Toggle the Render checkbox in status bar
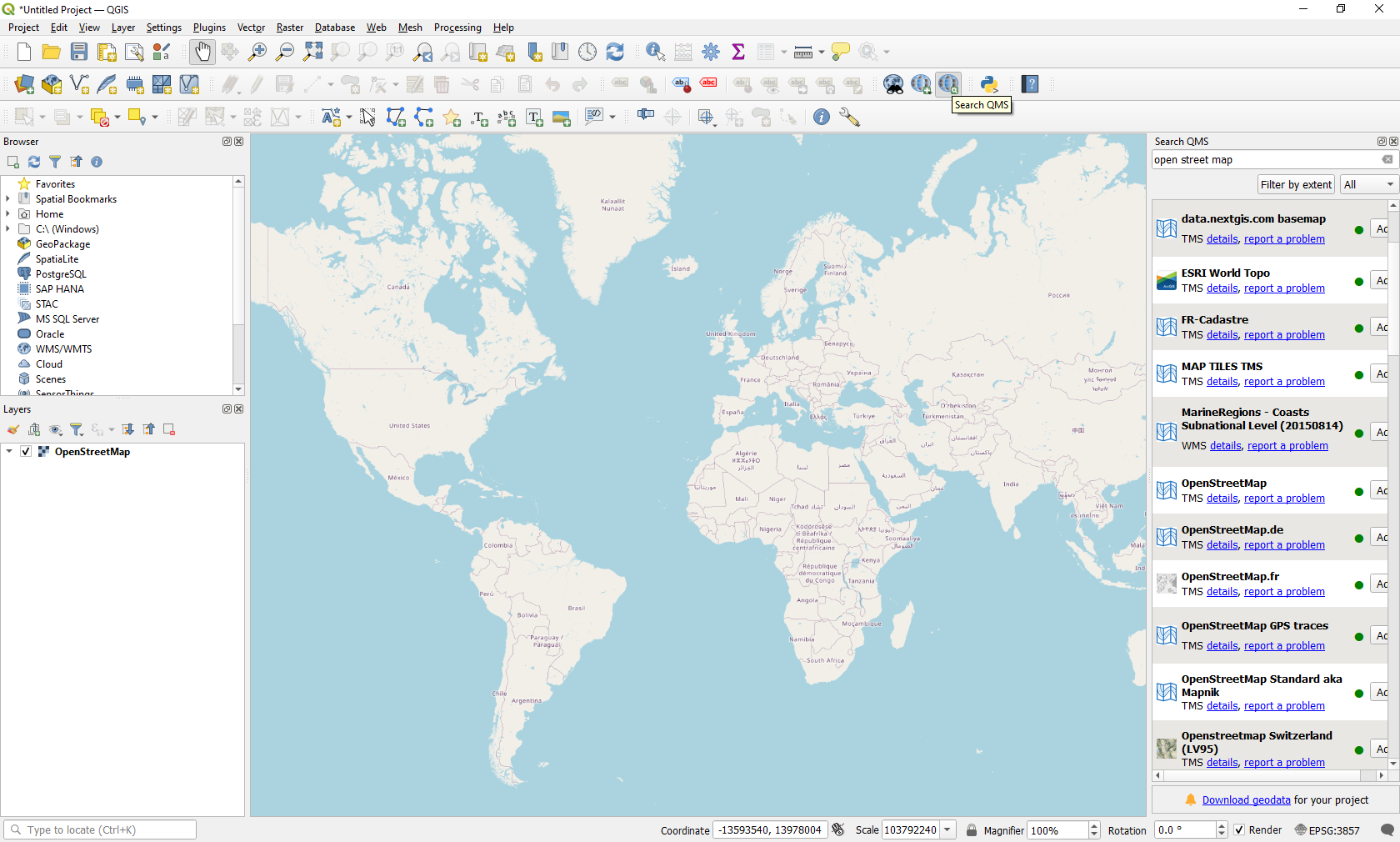Screen dimensions: 1400x842 coord(1239,830)
